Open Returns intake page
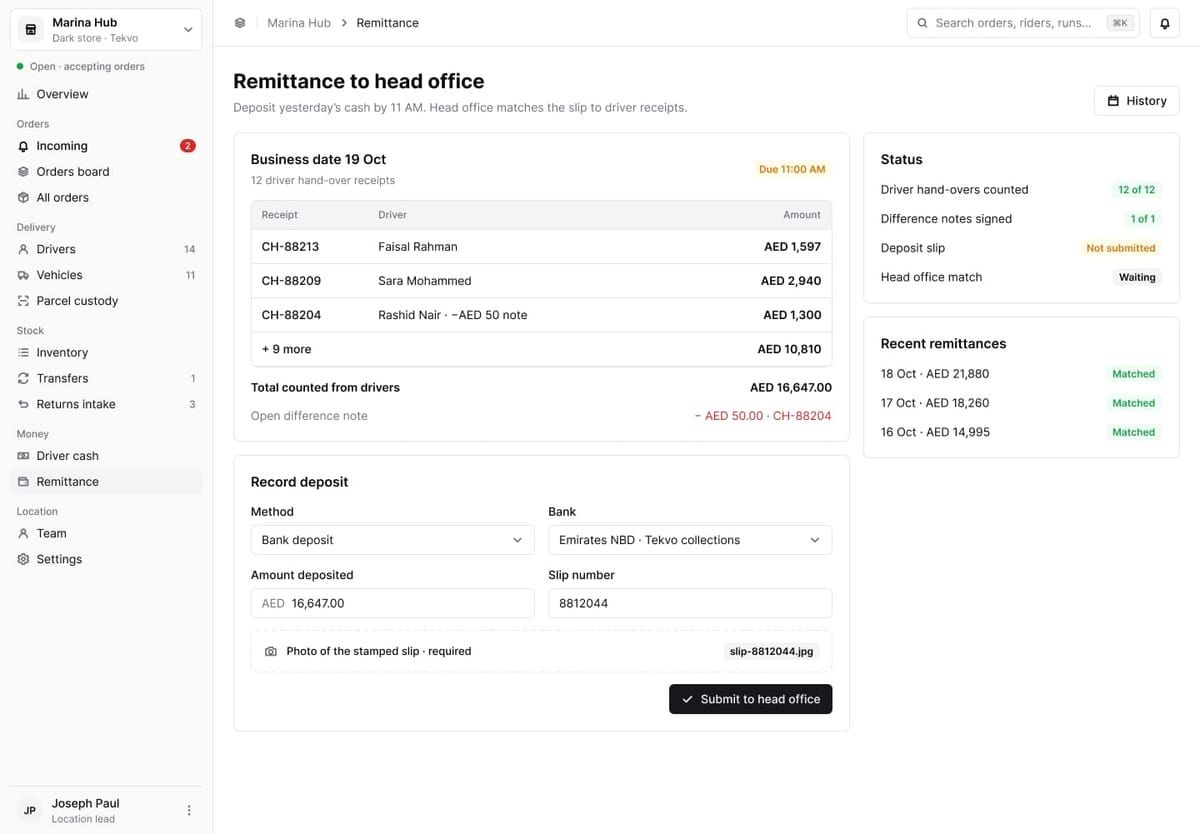The width and height of the screenshot is (1200, 834). (106, 405)
